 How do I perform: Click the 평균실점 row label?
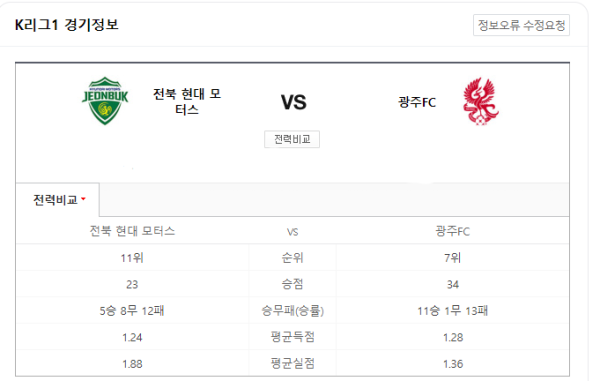tap(292, 363)
